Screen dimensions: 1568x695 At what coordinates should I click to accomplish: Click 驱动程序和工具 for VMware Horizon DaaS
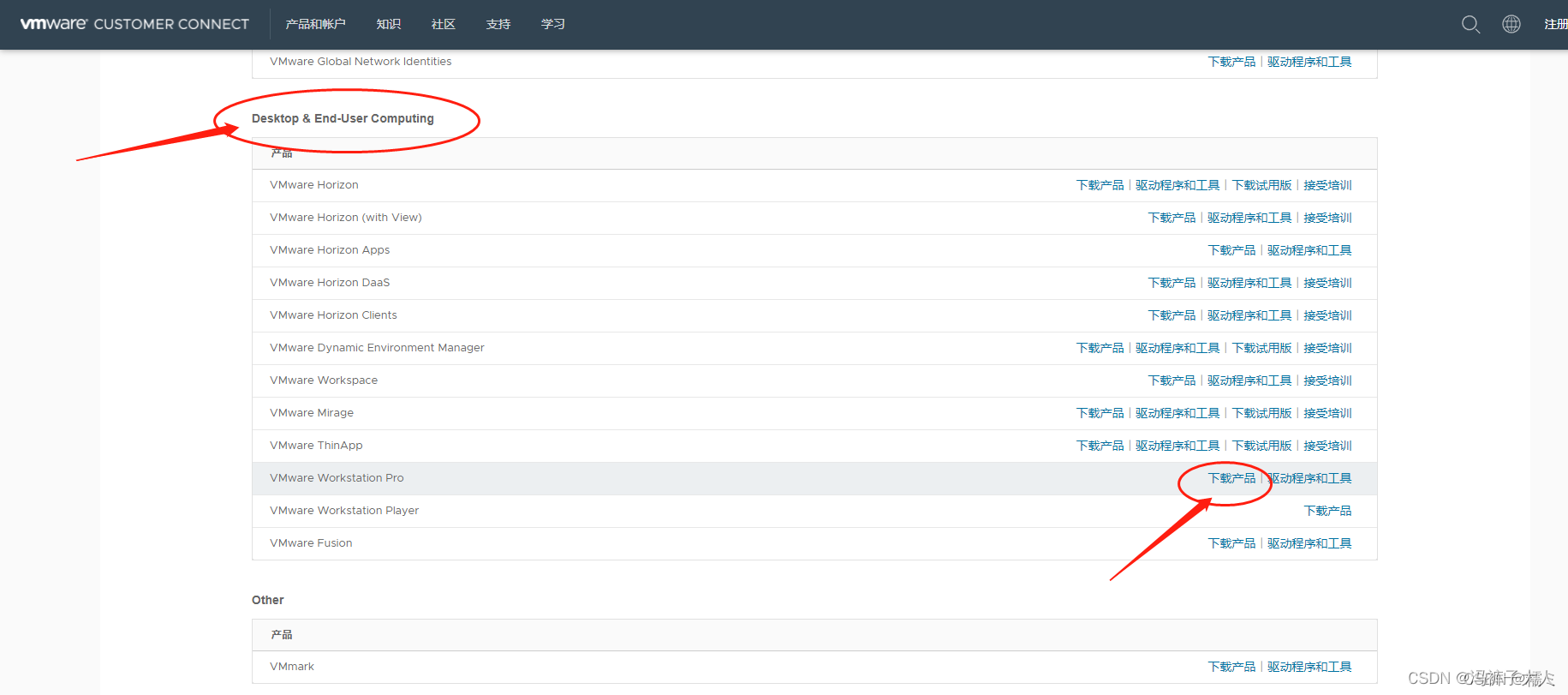1249,283
